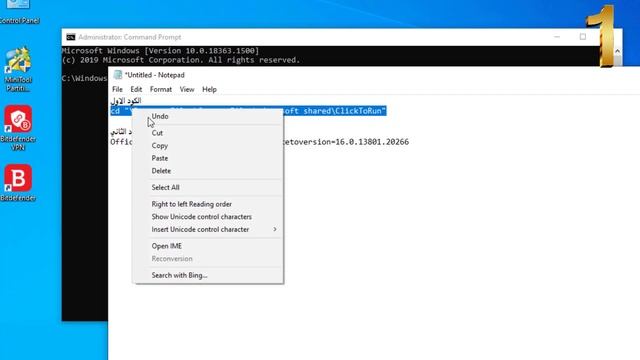Toggle Right to left Reading order
Viewport: 640px width, 360px height.
point(208,204)
